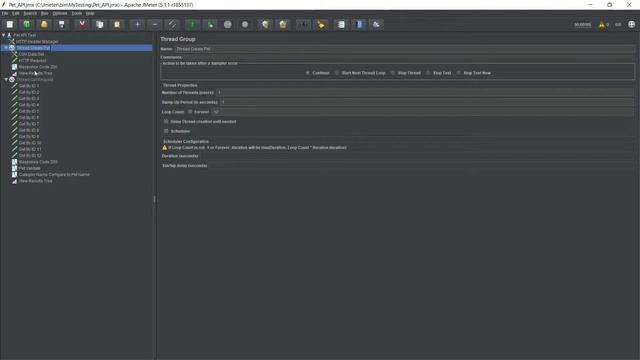Collapse the Pet API Test root node
Image resolution: width=640 pixels, height=360 pixels.
[x=4, y=35]
